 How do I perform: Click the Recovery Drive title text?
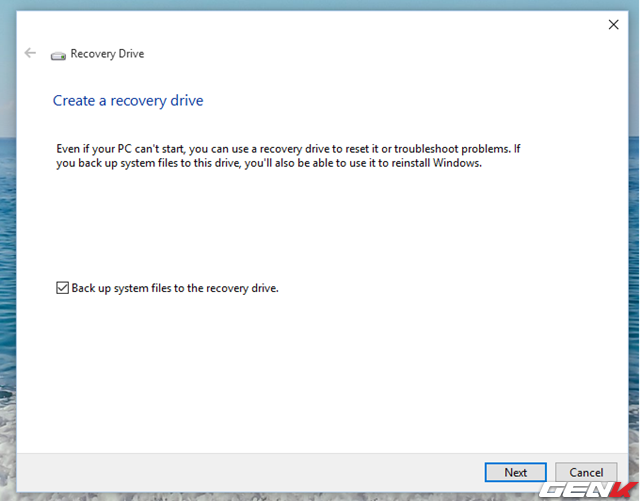point(107,54)
